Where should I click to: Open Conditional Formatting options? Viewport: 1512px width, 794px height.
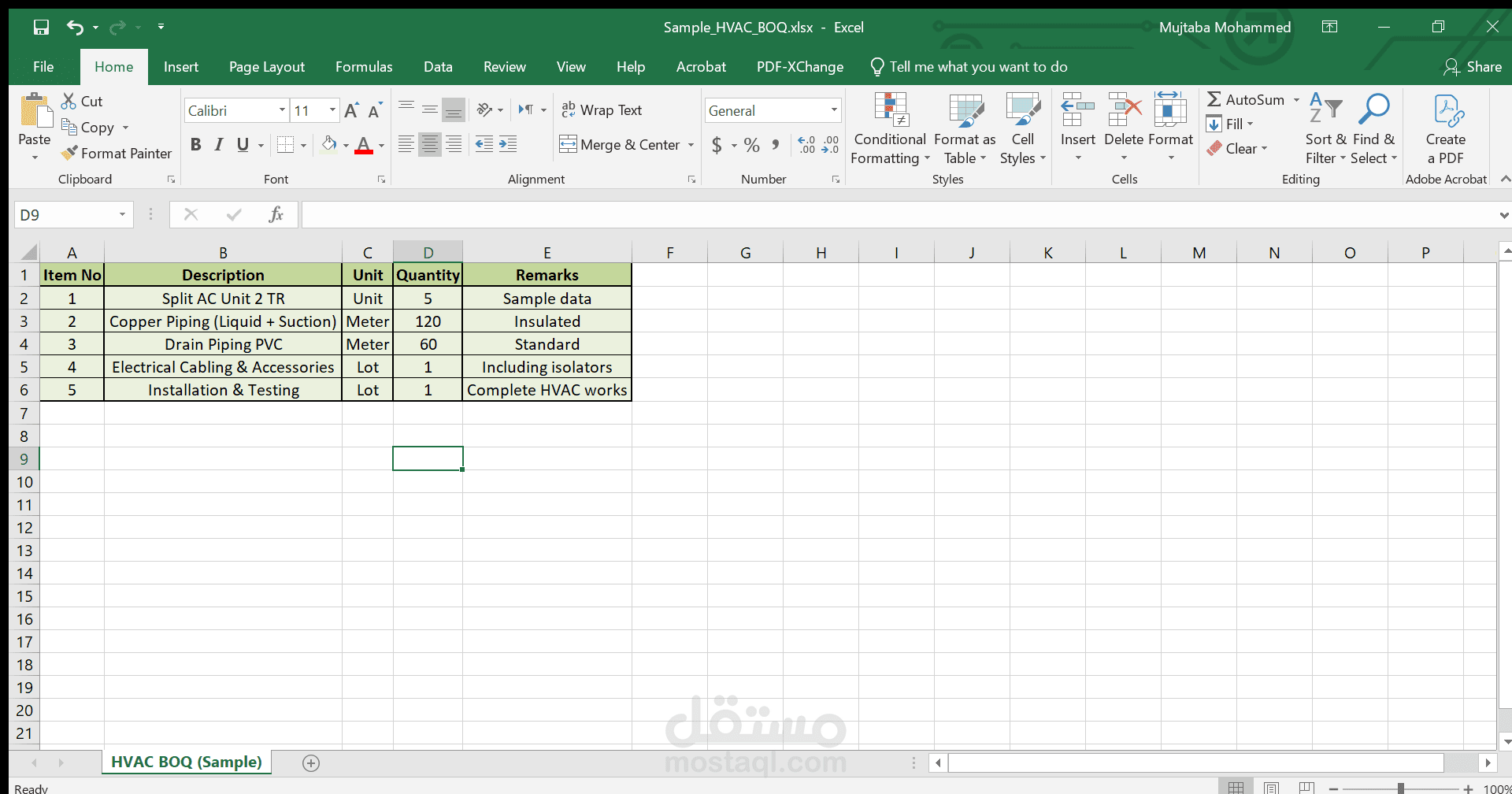pos(889,128)
